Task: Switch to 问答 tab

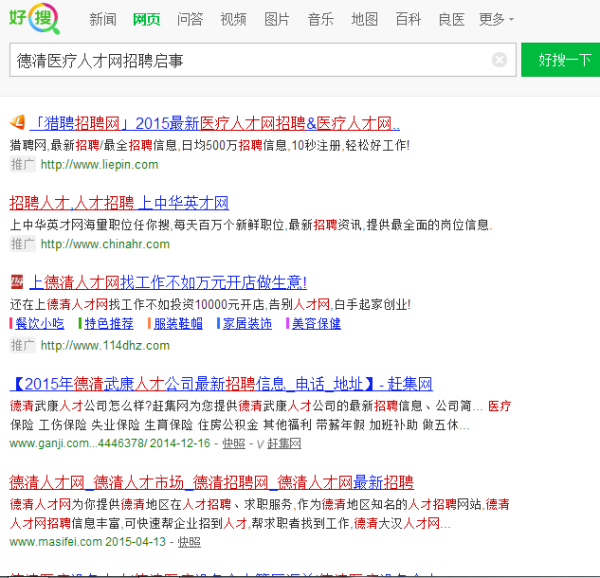Action: click(x=190, y=19)
